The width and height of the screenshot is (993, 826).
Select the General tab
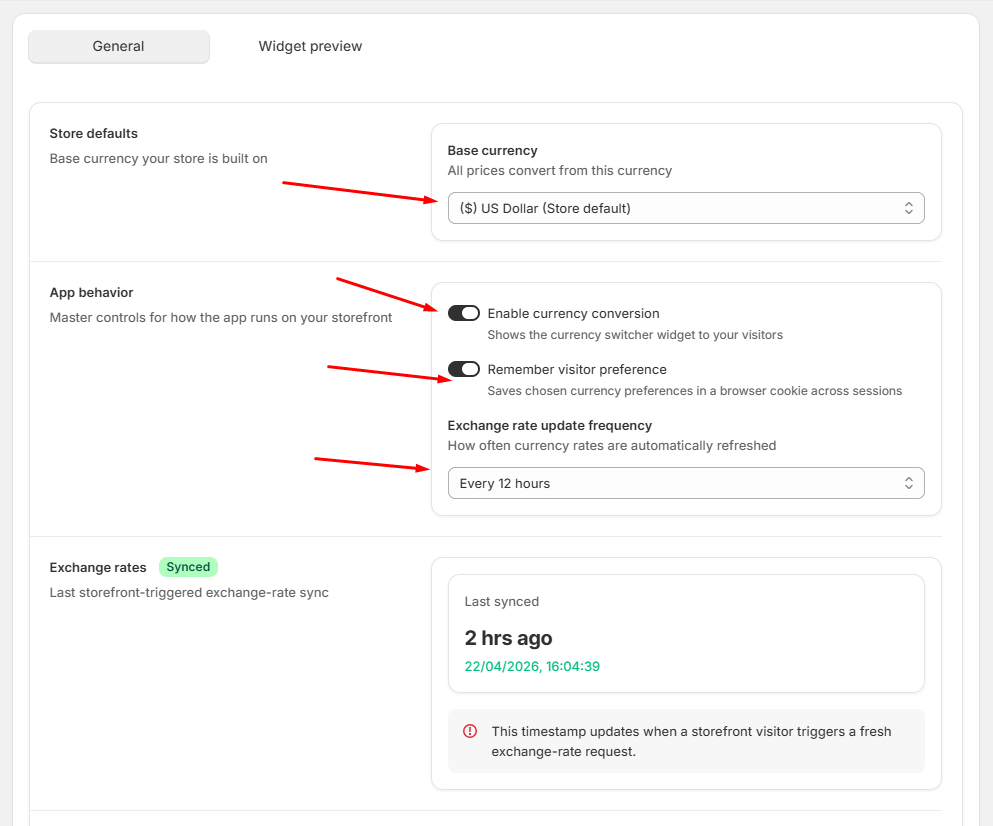click(118, 46)
